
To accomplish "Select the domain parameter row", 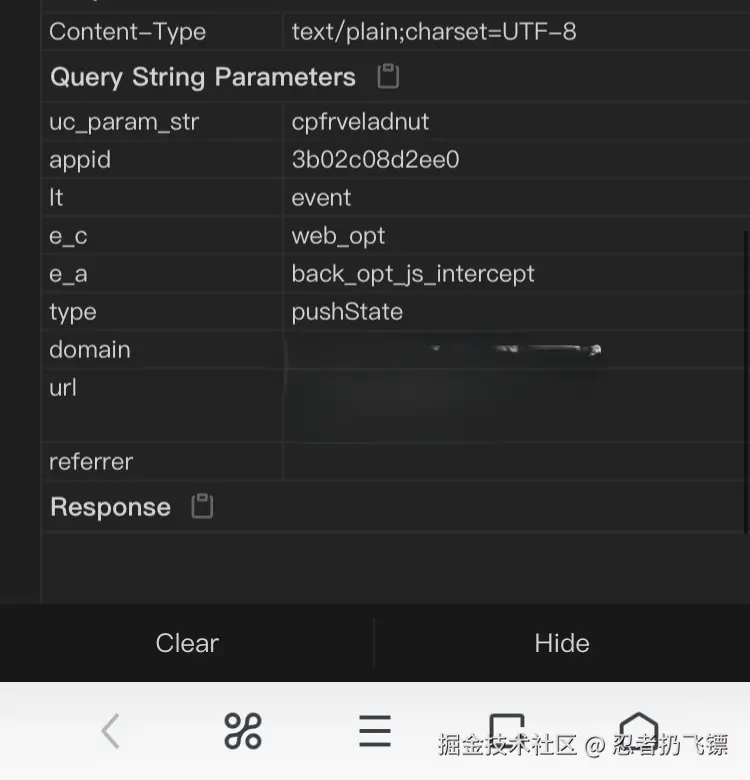I will coord(90,350).
